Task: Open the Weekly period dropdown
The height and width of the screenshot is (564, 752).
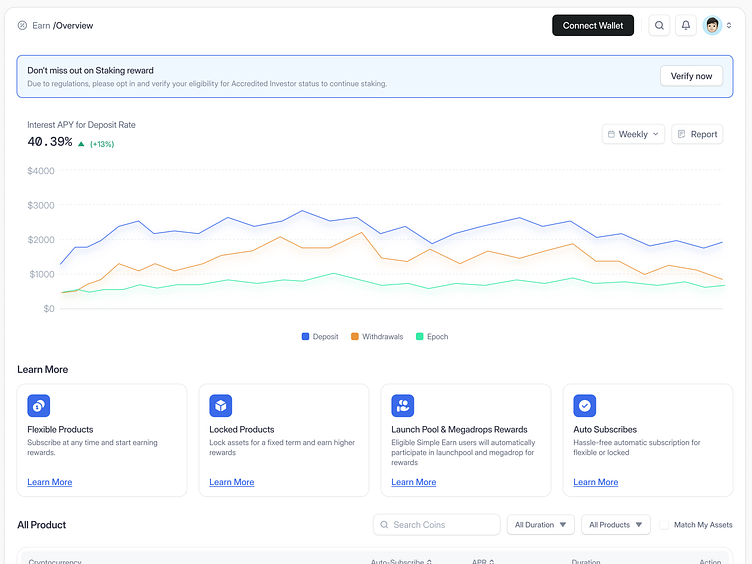Action: coord(633,134)
